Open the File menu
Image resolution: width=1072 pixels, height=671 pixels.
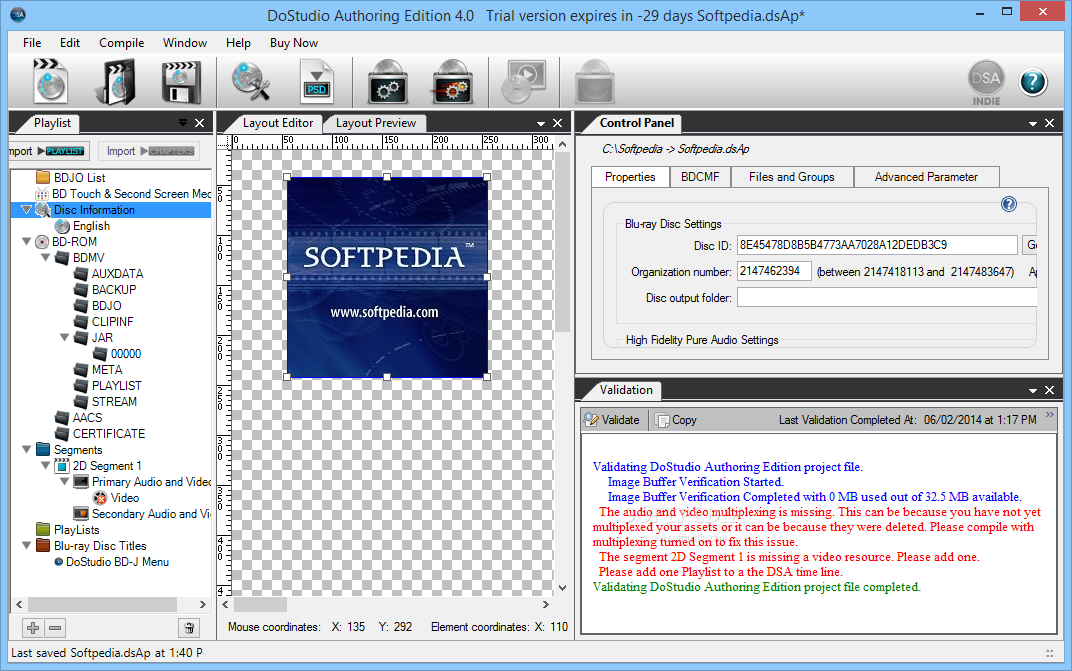[x=32, y=42]
